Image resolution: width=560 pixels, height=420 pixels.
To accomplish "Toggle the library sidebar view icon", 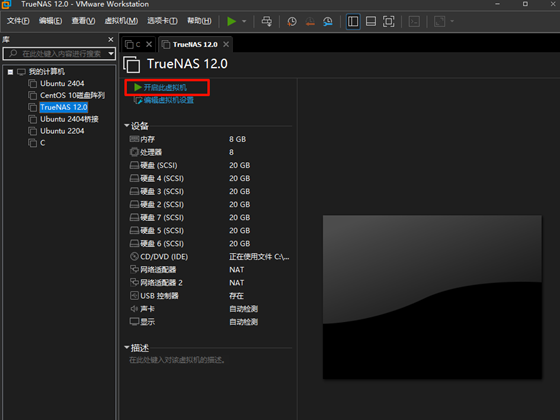I will coord(353,21).
